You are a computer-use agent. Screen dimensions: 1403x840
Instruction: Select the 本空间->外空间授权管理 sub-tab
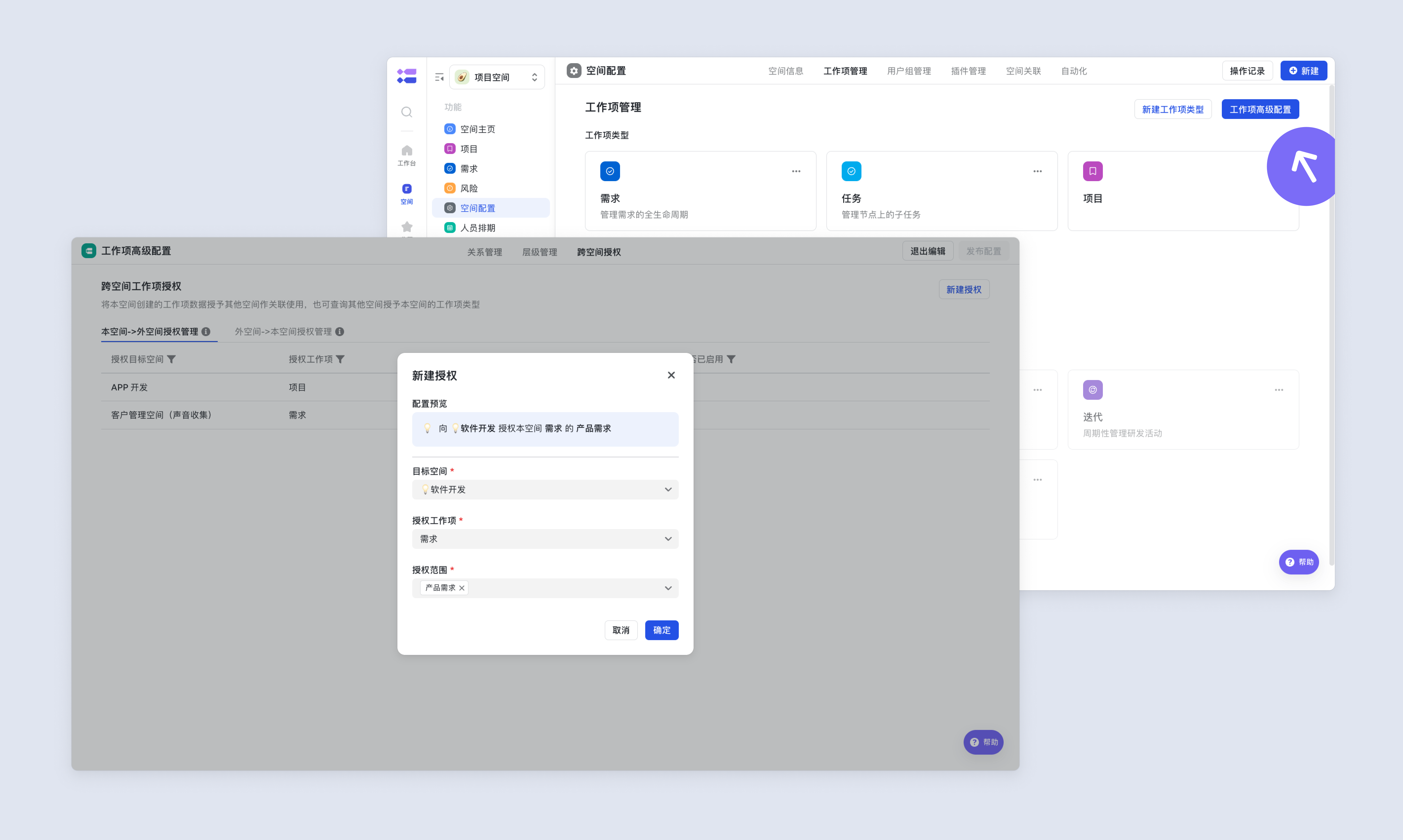click(x=150, y=332)
